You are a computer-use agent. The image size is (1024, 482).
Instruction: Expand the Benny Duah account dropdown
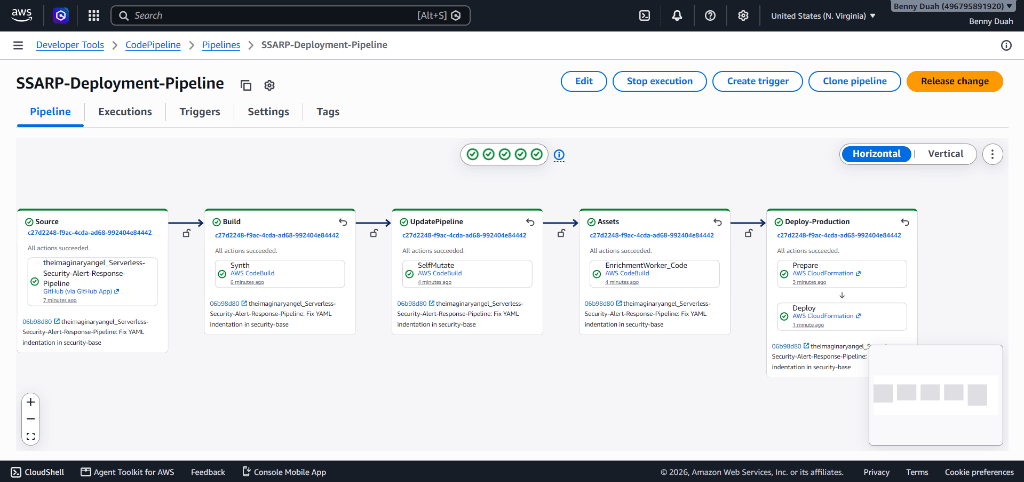click(x=953, y=6)
